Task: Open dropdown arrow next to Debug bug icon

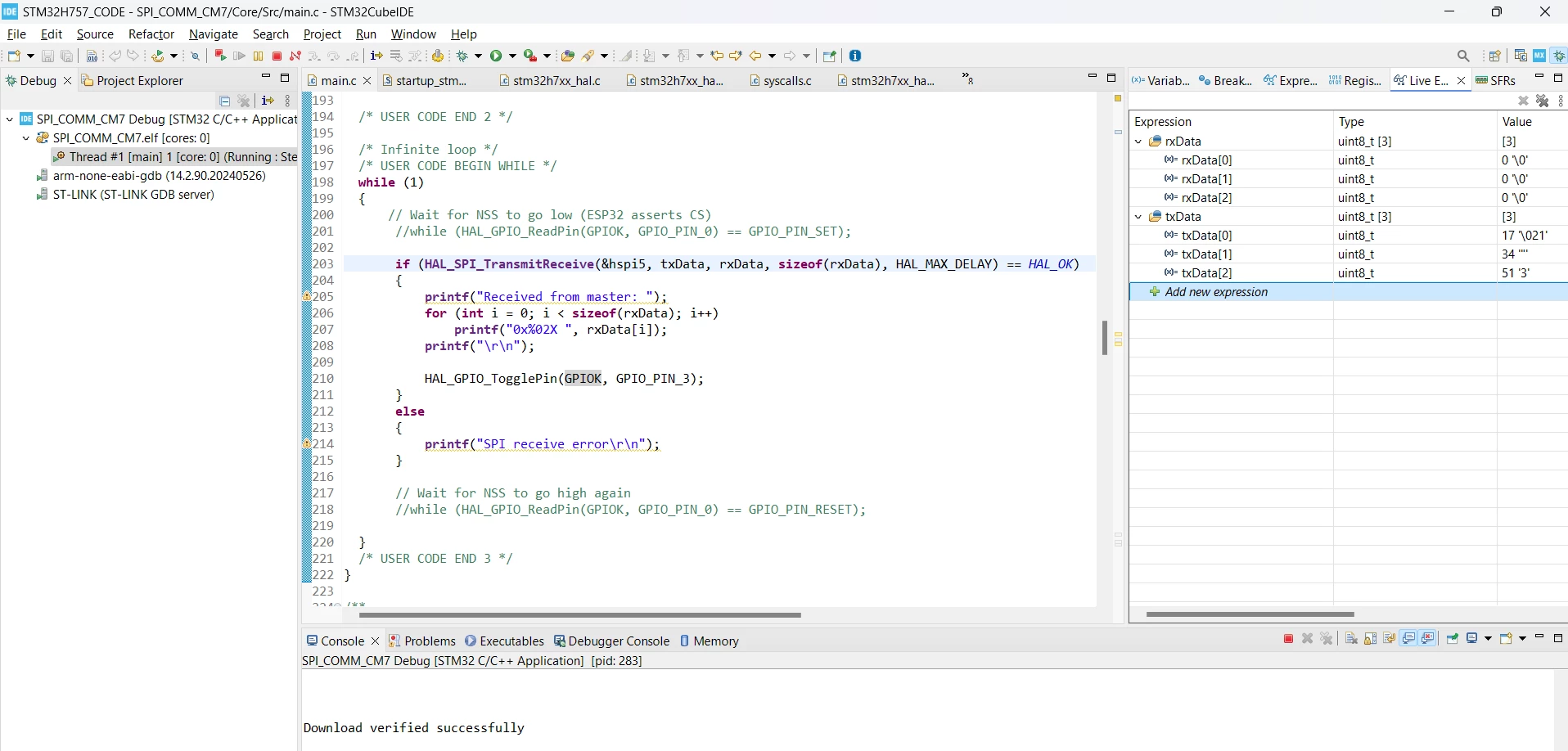Action: (x=478, y=56)
